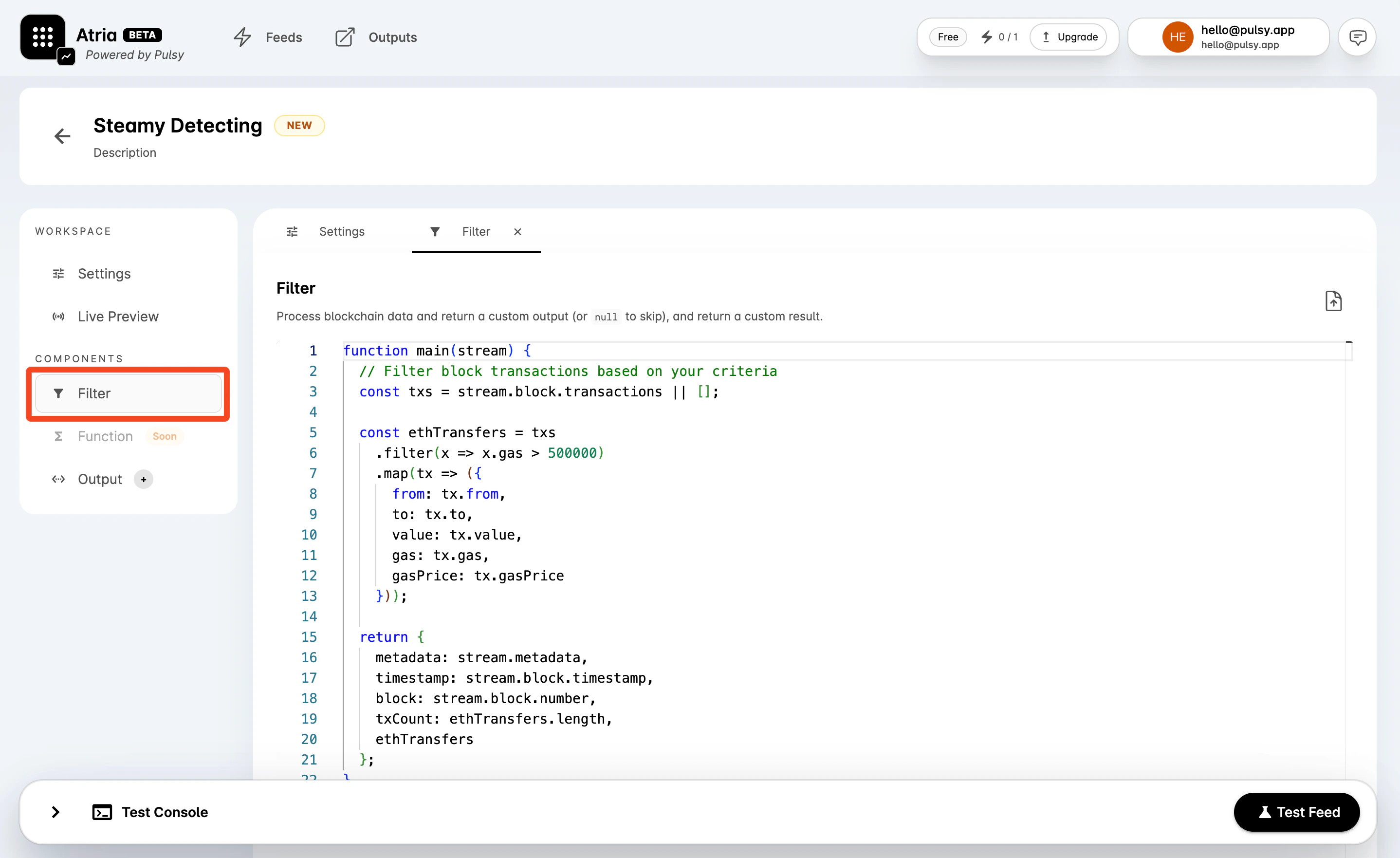Click line number 10 in the gutter
Screen dimensions: 1400x858
(x=309, y=535)
